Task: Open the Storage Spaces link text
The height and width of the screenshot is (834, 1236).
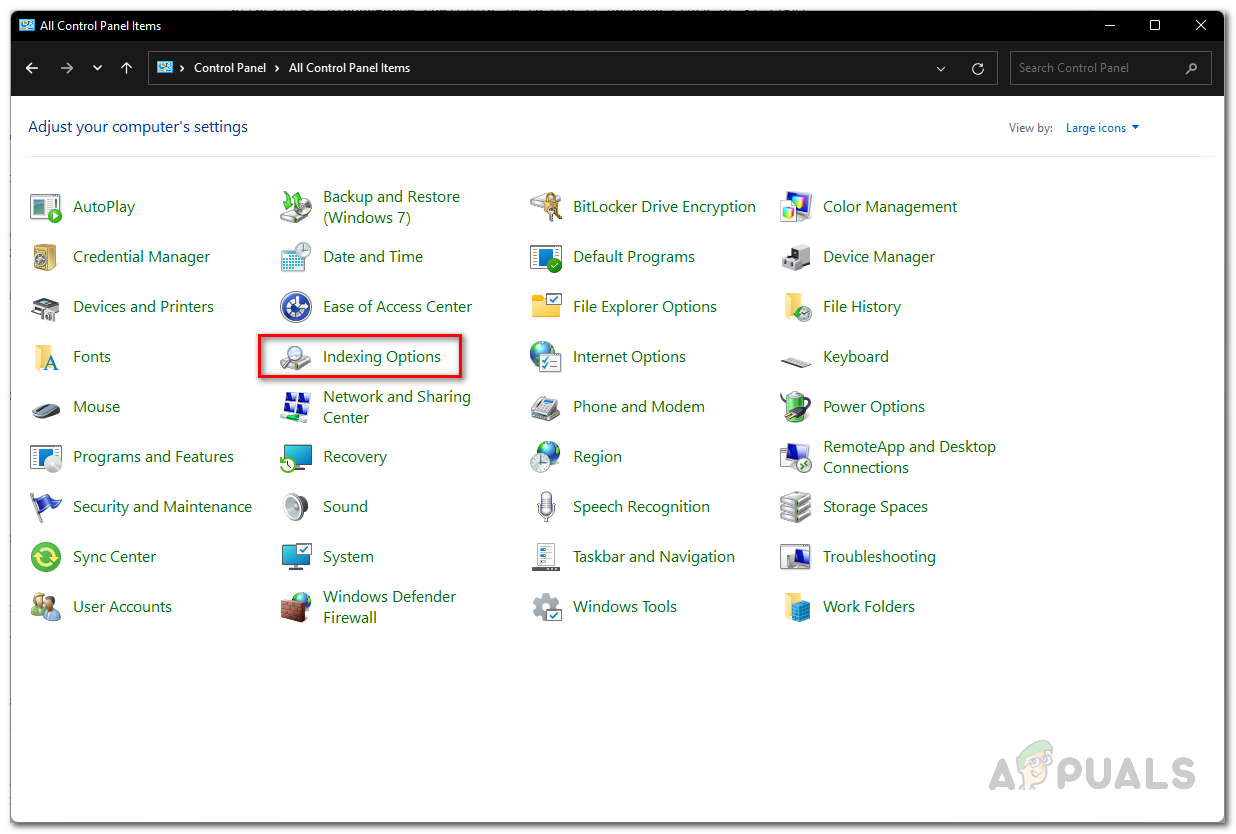Action: (875, 507)
